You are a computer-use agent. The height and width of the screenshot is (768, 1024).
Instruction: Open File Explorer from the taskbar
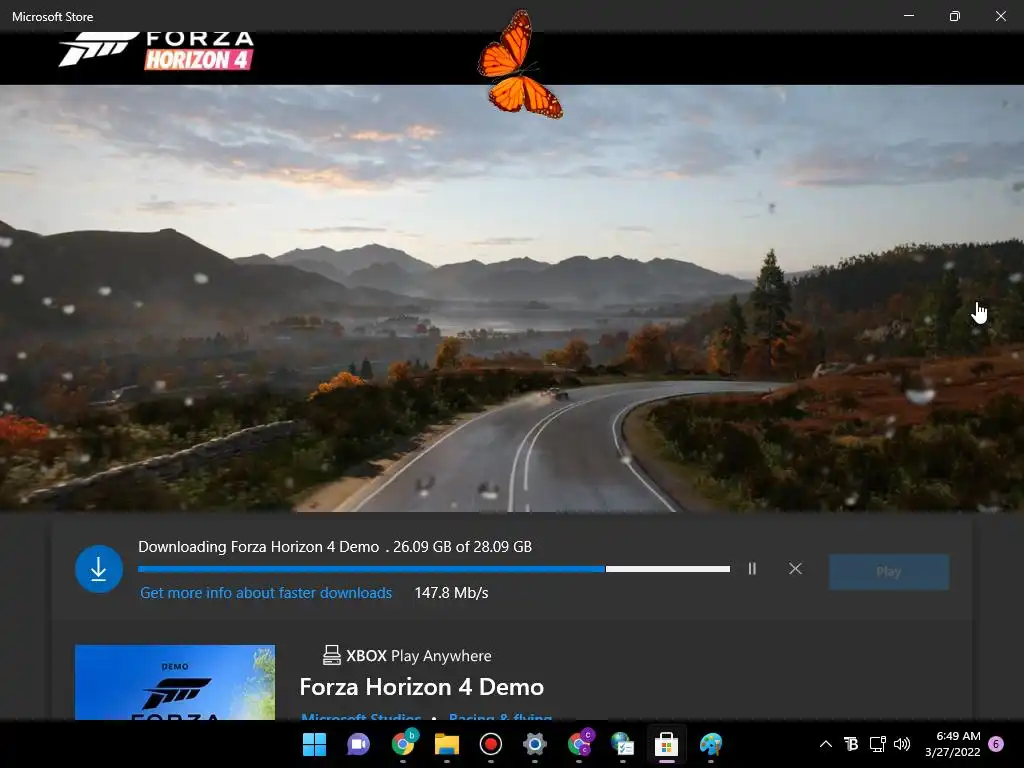click(x=447, y=744)
